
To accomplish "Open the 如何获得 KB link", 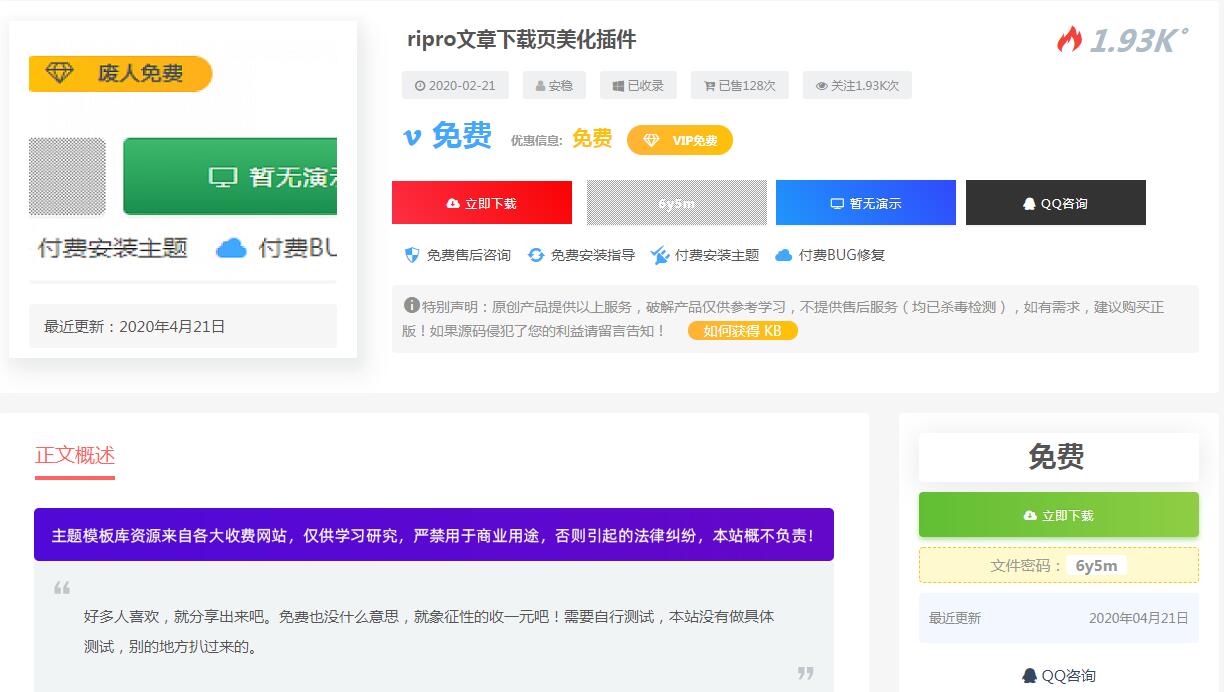I will pos(742,330).
